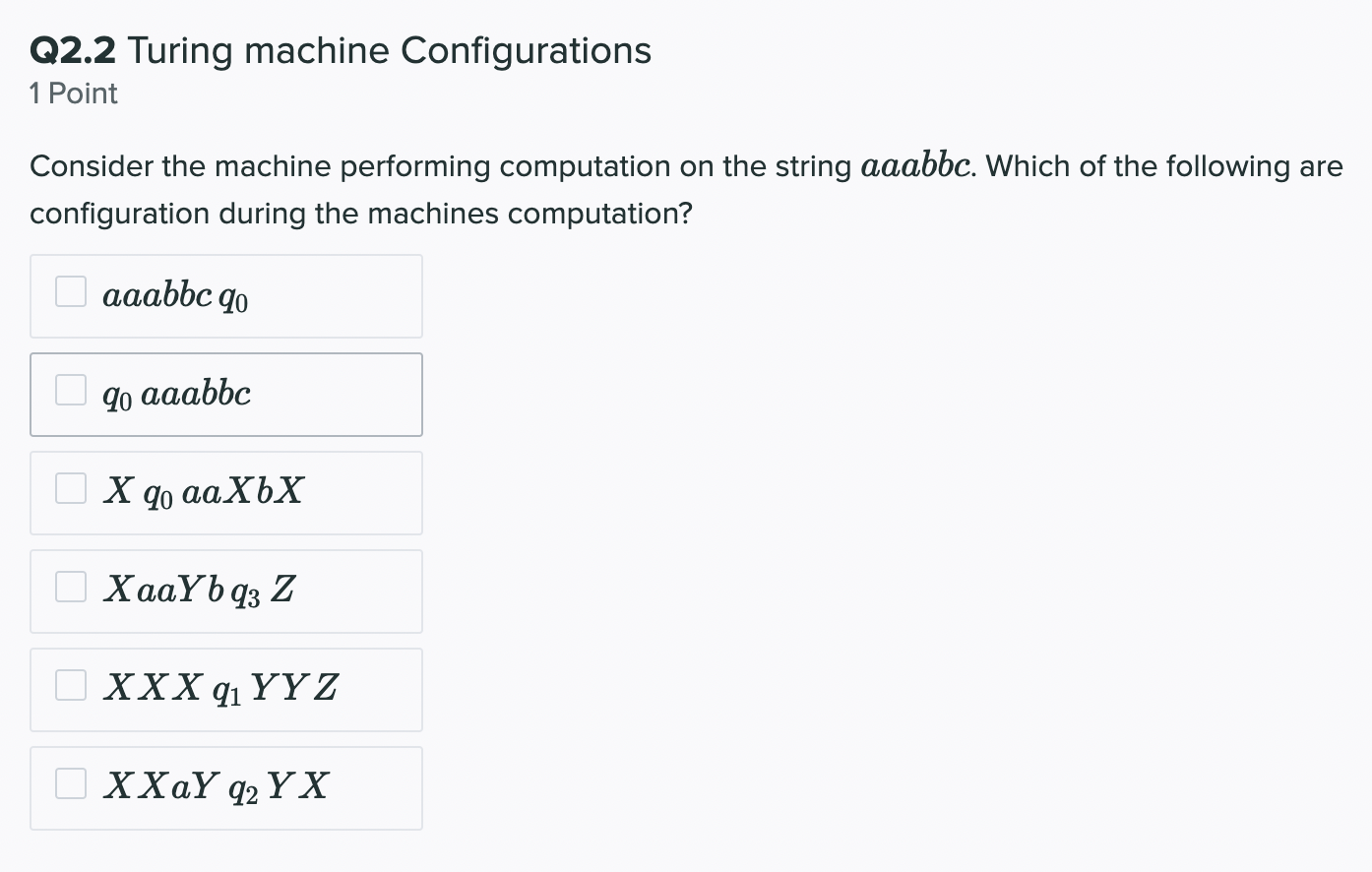Click the text 'configuration during the machines computation?'
This screenshot has width=1372, height=872.
[361, 214]
